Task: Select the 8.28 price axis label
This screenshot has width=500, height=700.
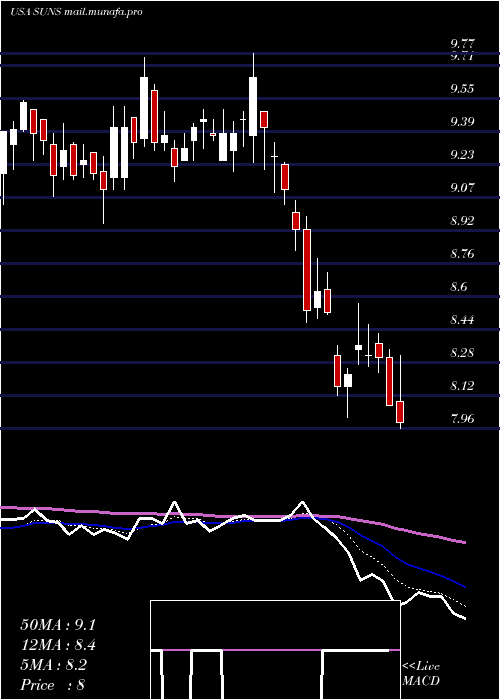Action: coord(462,353)
